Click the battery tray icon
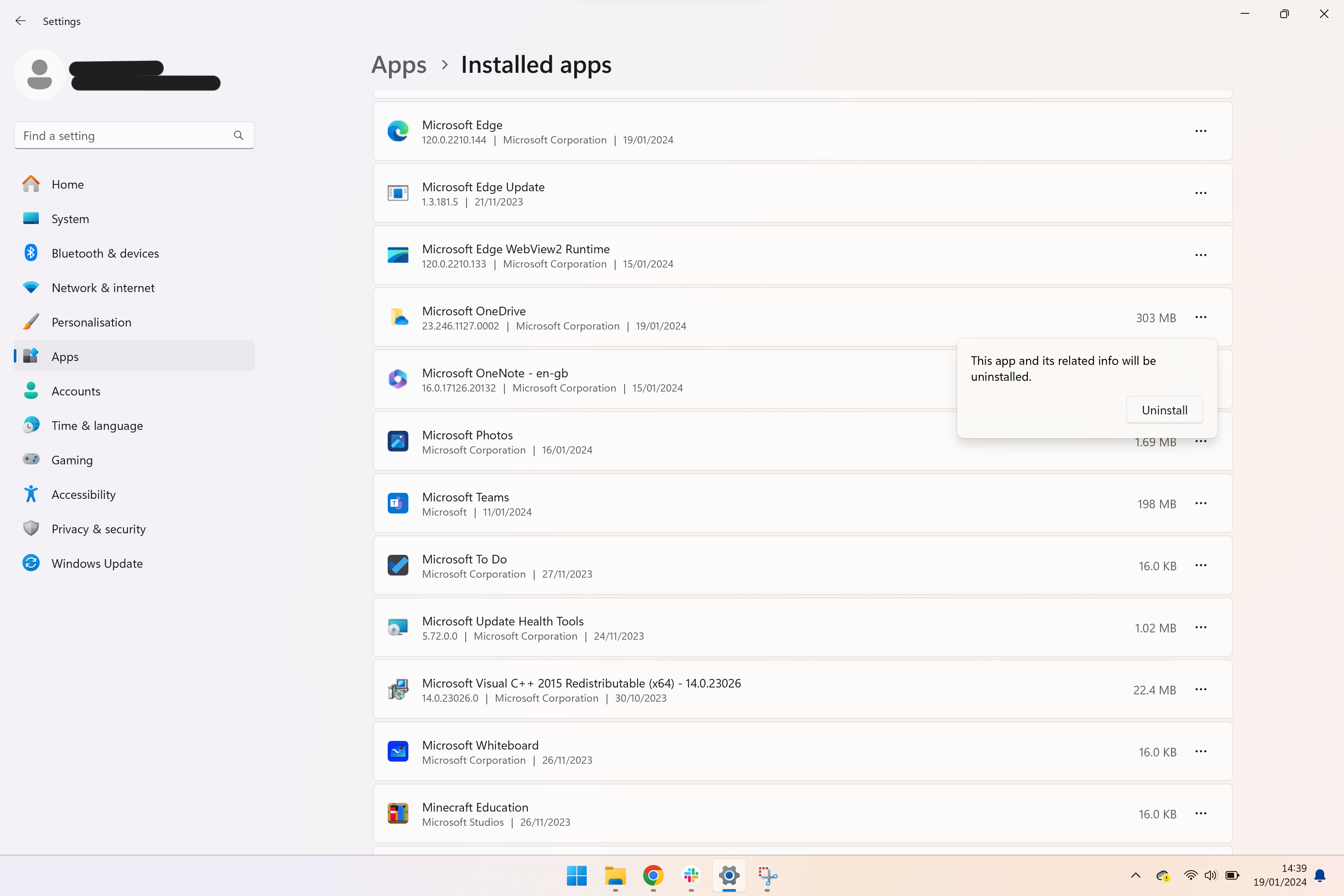 [1232, 875]
